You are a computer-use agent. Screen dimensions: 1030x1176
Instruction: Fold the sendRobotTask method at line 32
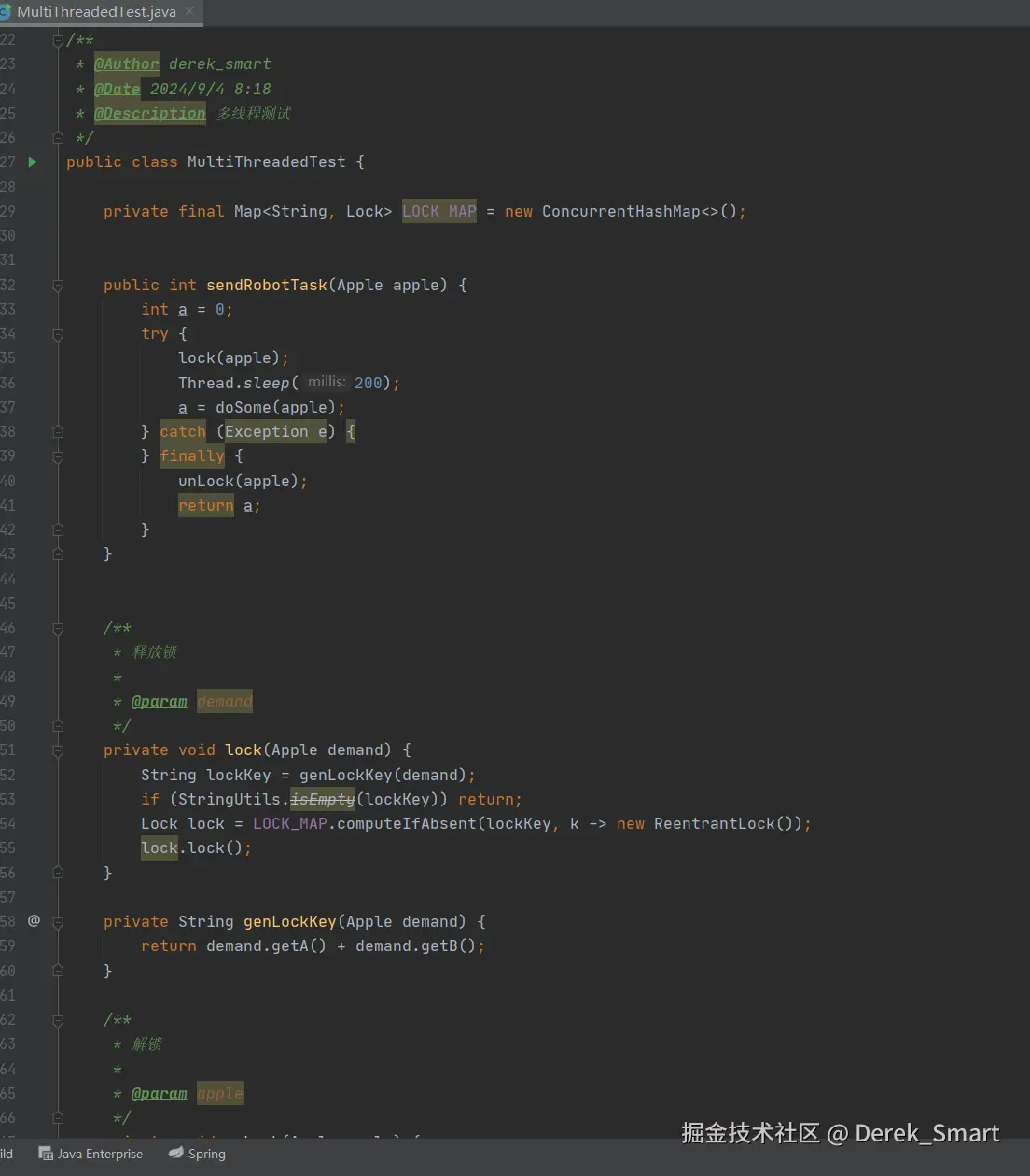pos(58,286)
